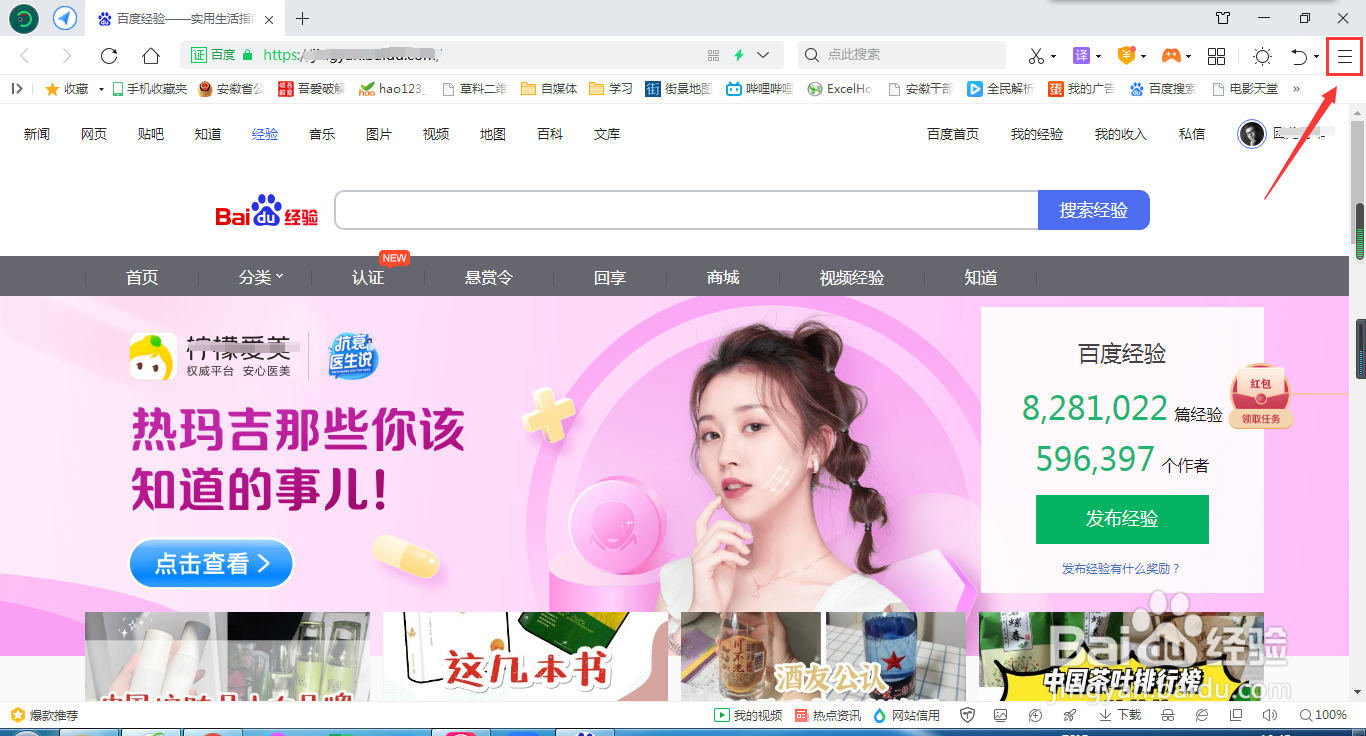
Task: Toggle the brightness sun mode icon
Action: tap(1262, 56)
